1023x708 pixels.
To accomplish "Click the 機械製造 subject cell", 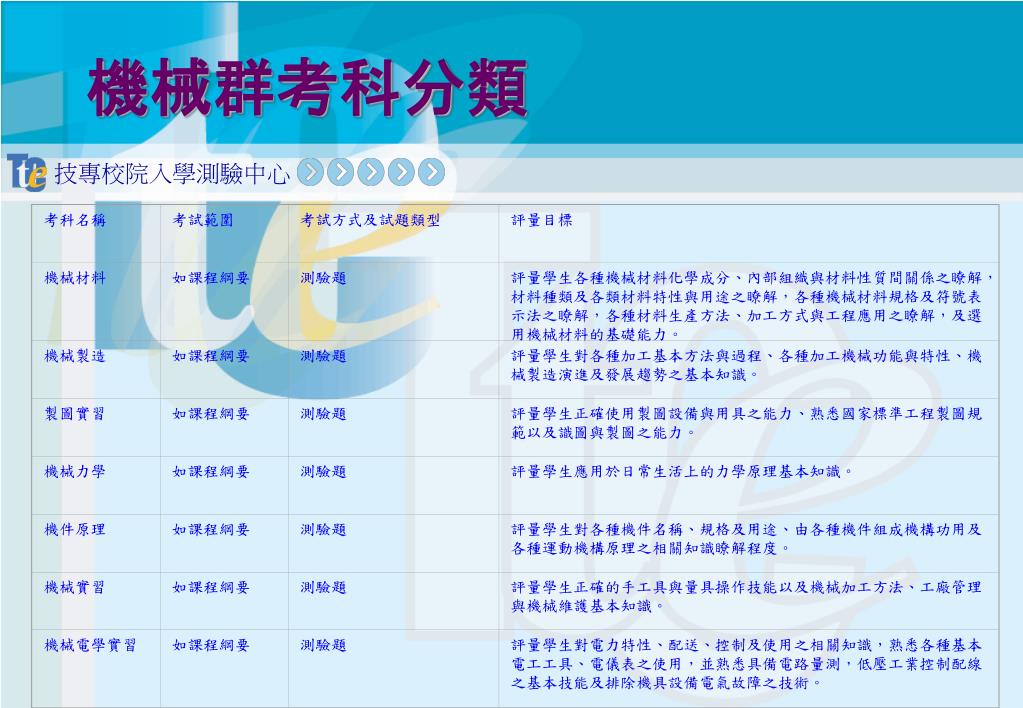I will pos(75,356).
